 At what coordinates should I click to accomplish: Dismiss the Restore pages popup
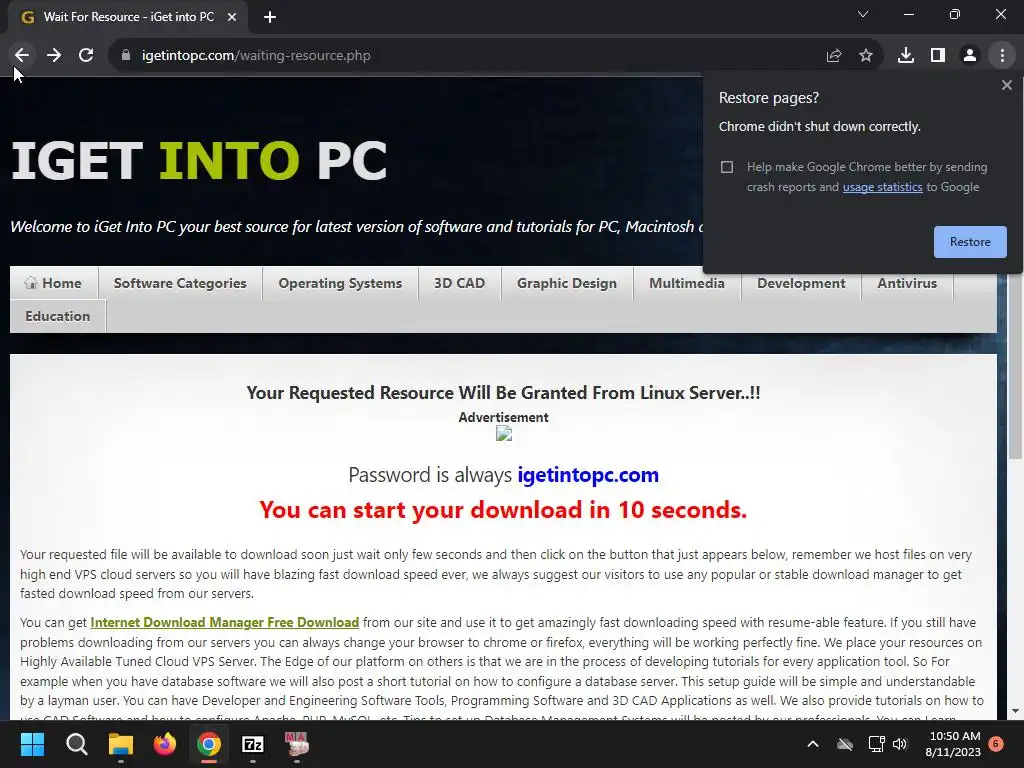(1007, 85)
